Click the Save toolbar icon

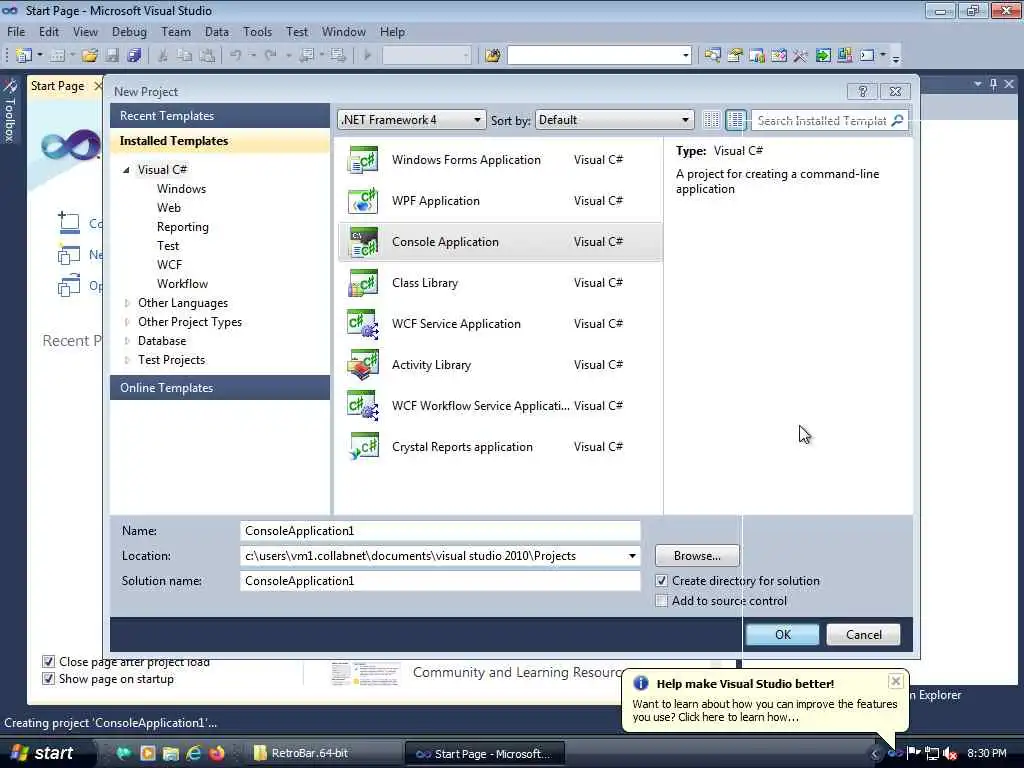coord(112,56)
